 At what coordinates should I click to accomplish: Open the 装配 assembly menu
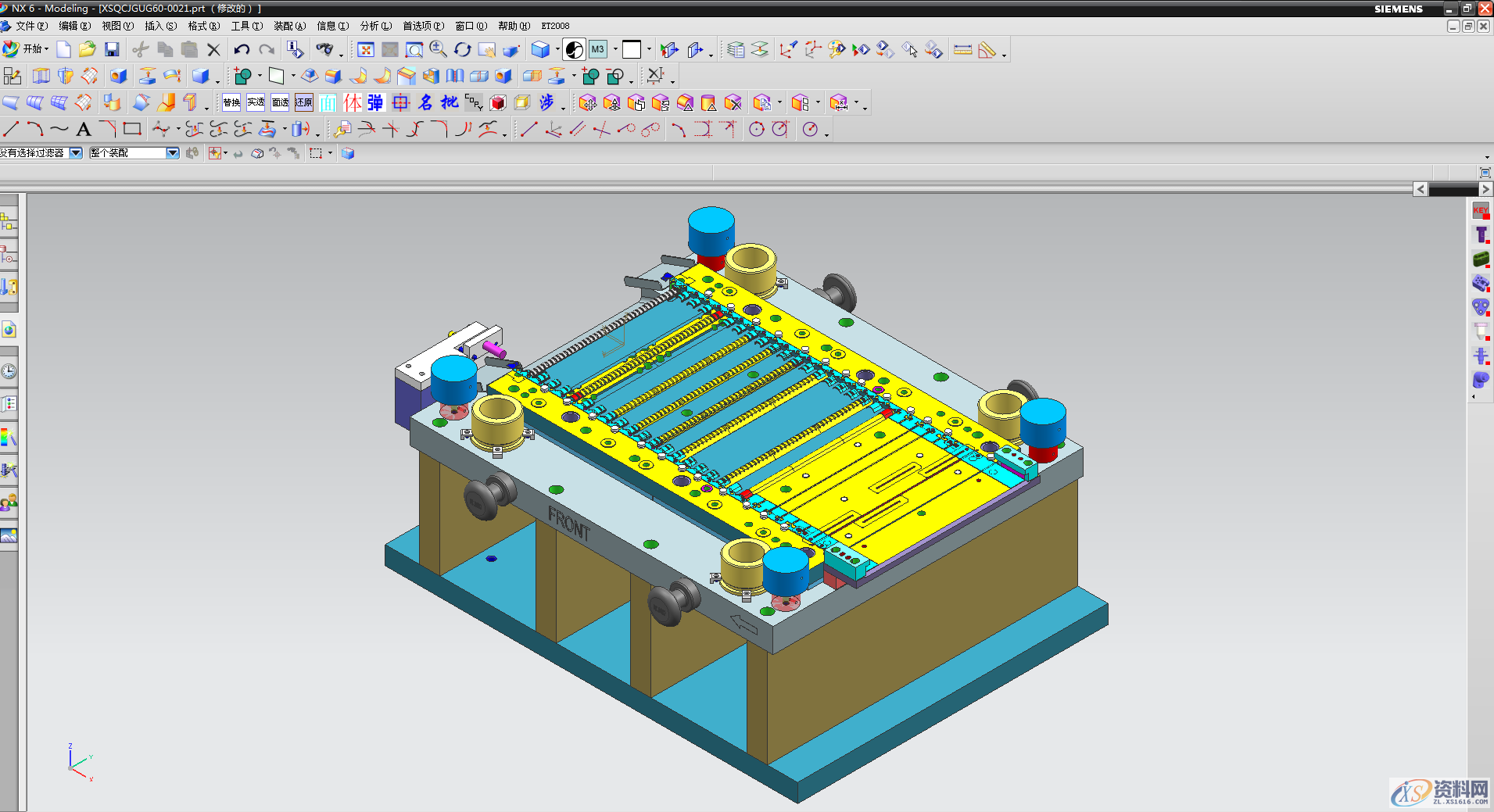289,26
